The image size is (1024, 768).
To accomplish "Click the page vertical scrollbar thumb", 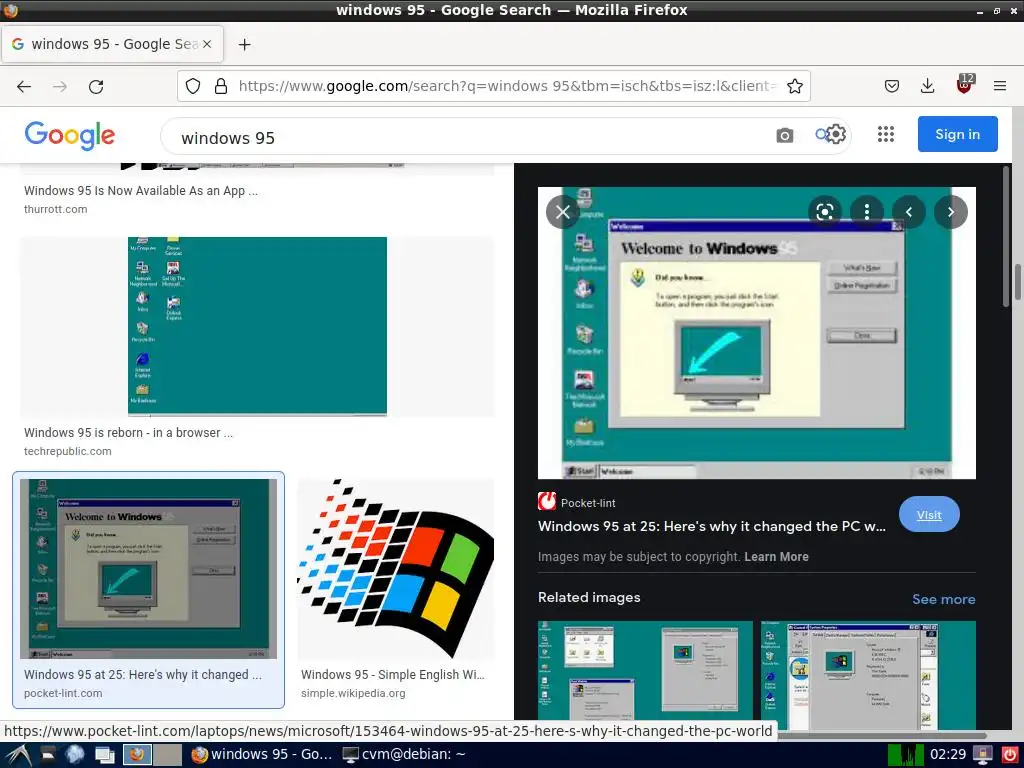I will [1017, 281].
